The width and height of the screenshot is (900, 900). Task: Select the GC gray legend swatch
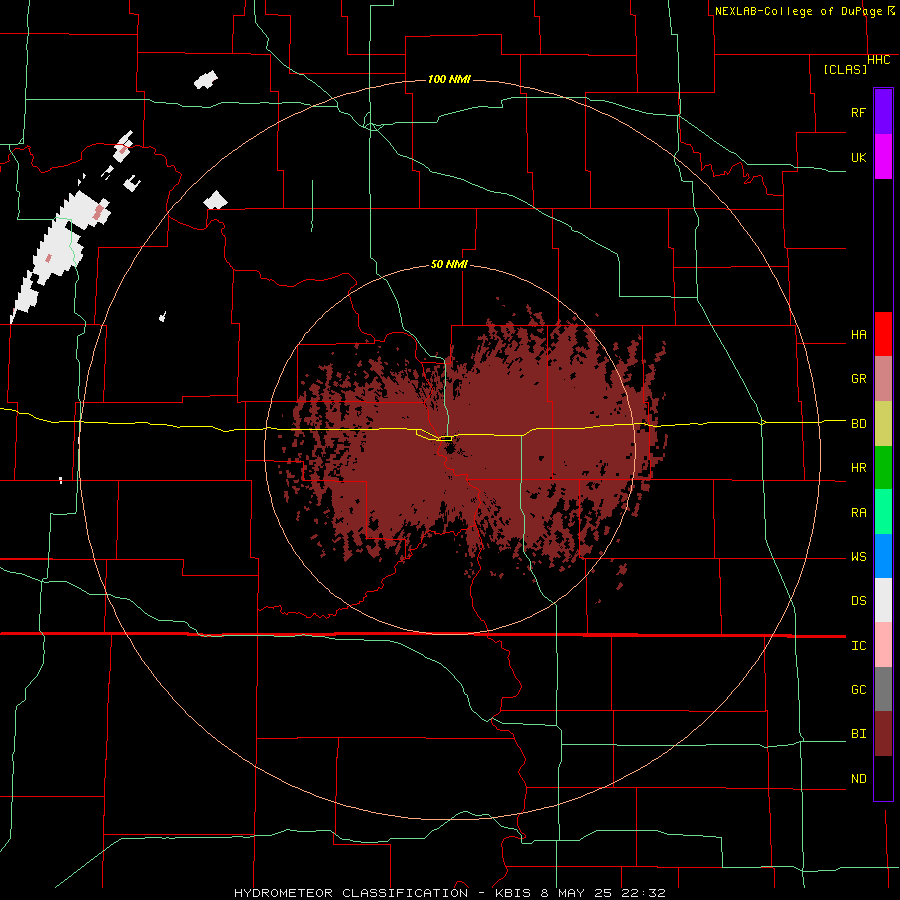point(883,689)
